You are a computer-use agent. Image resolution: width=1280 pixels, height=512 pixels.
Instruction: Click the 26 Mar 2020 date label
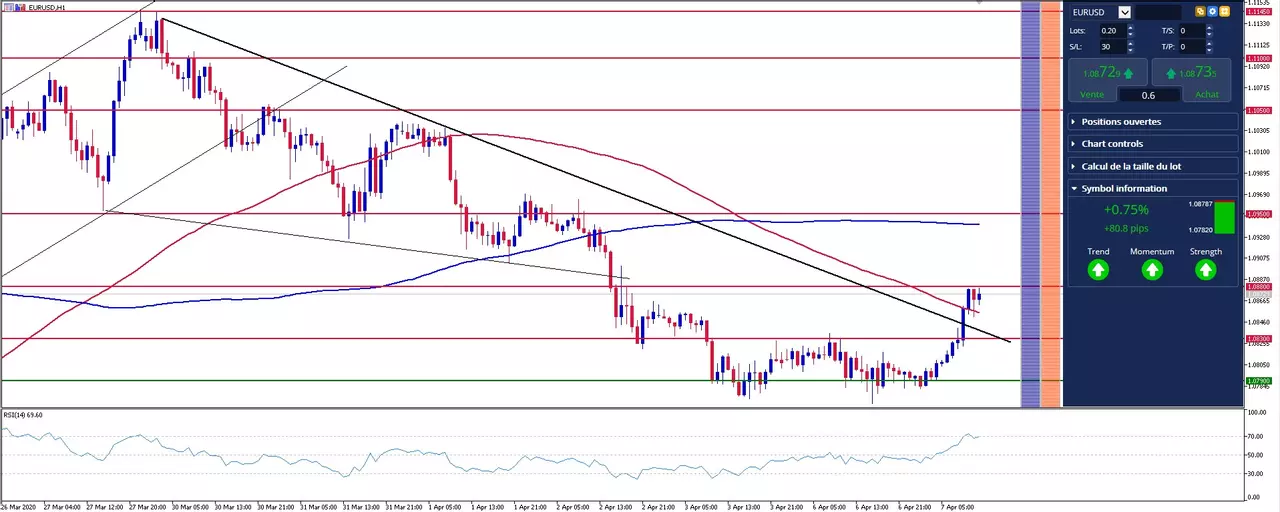point(19,507)
